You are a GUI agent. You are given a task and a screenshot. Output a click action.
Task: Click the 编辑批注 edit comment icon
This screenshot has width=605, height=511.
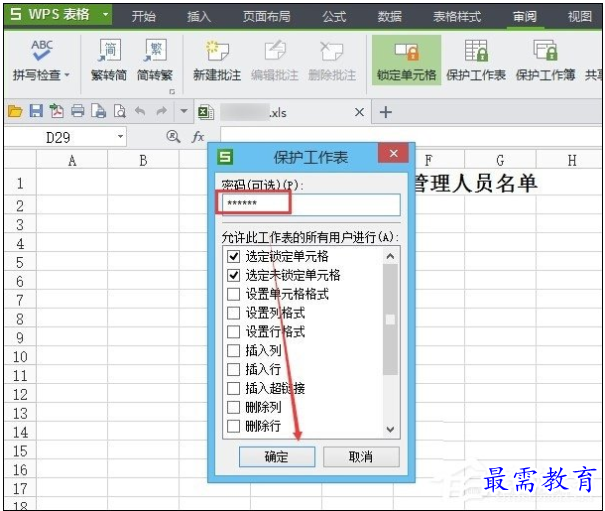[275, 51]
